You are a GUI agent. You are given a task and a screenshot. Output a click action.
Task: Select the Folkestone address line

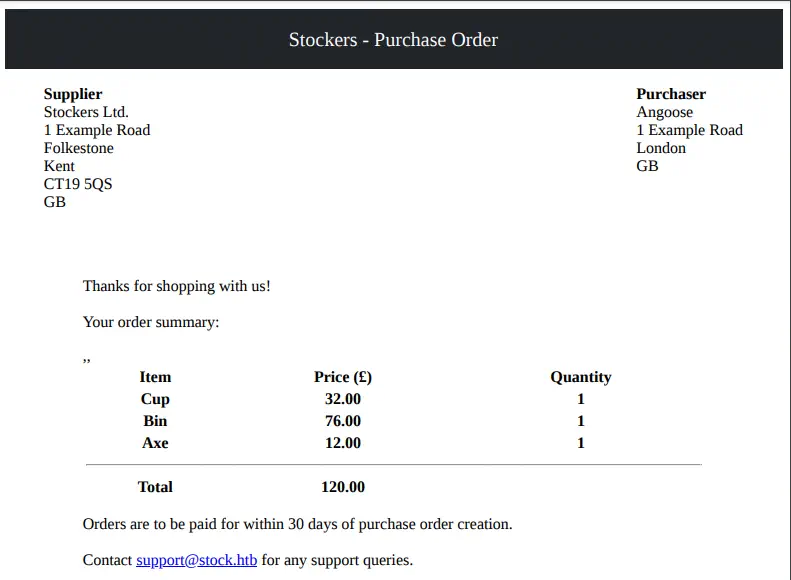point(79,148)
